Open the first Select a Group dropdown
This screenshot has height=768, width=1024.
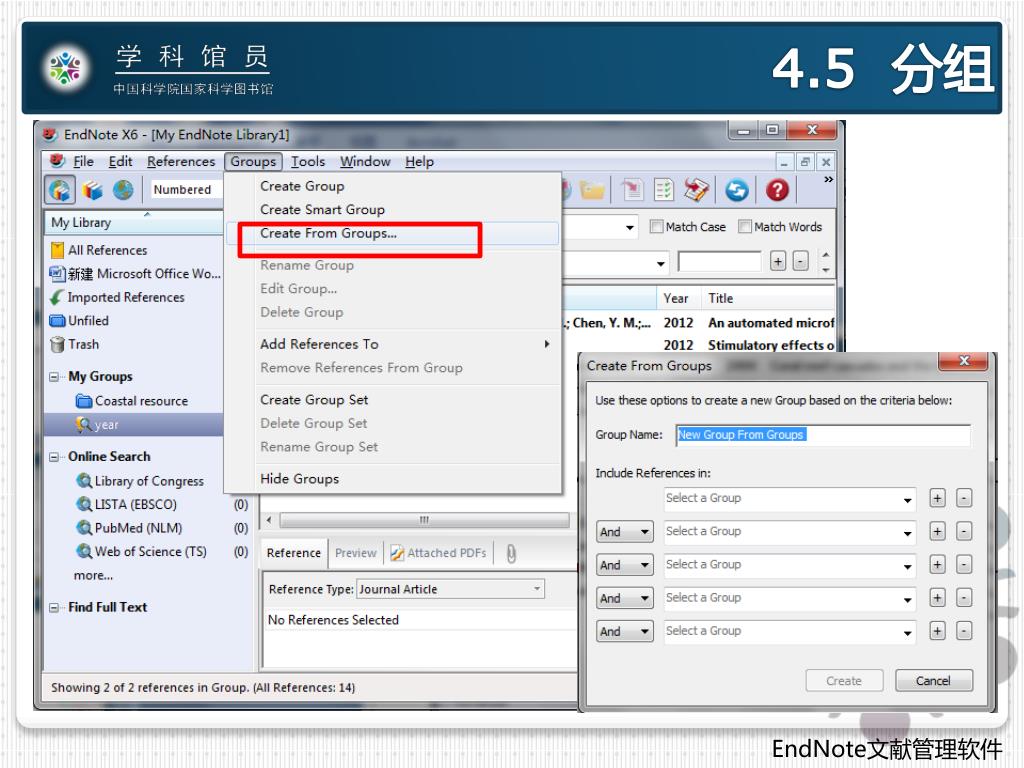[790, 499]
